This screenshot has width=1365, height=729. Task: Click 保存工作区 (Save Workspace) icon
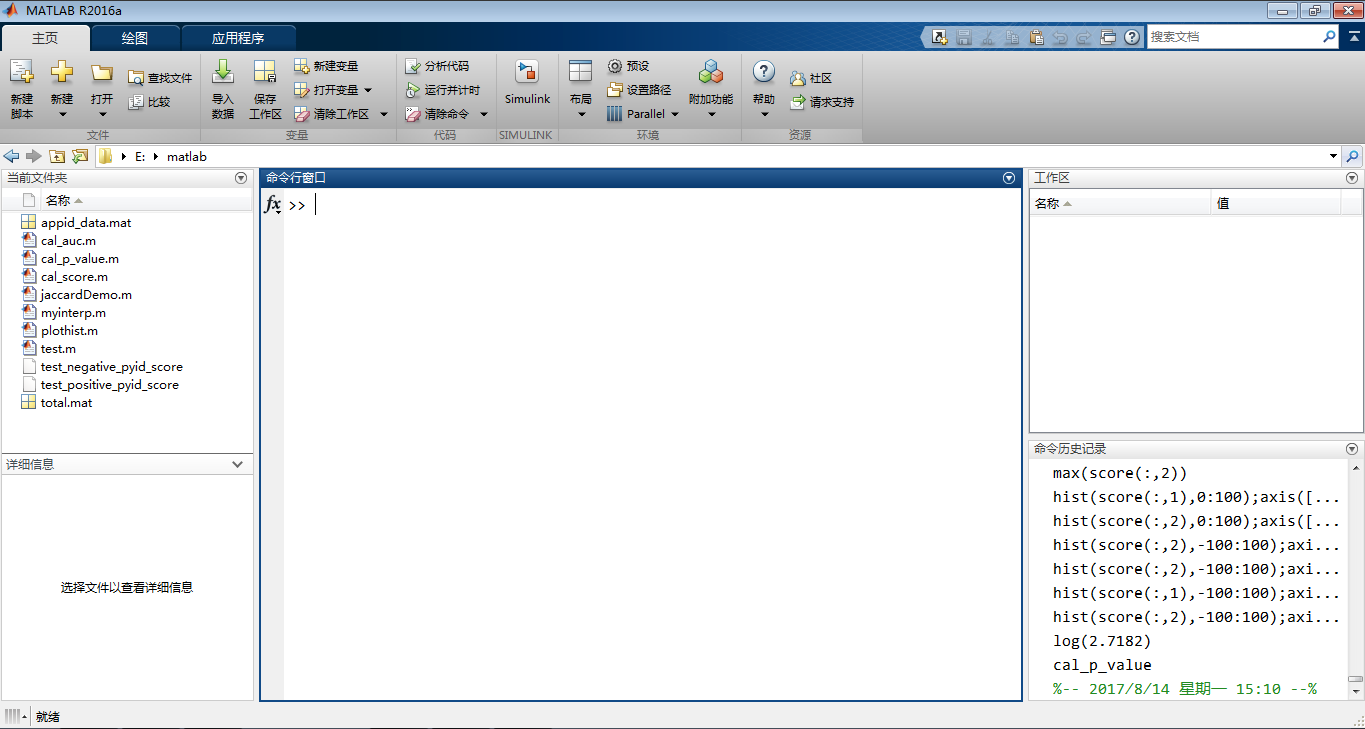coord(265,72)
